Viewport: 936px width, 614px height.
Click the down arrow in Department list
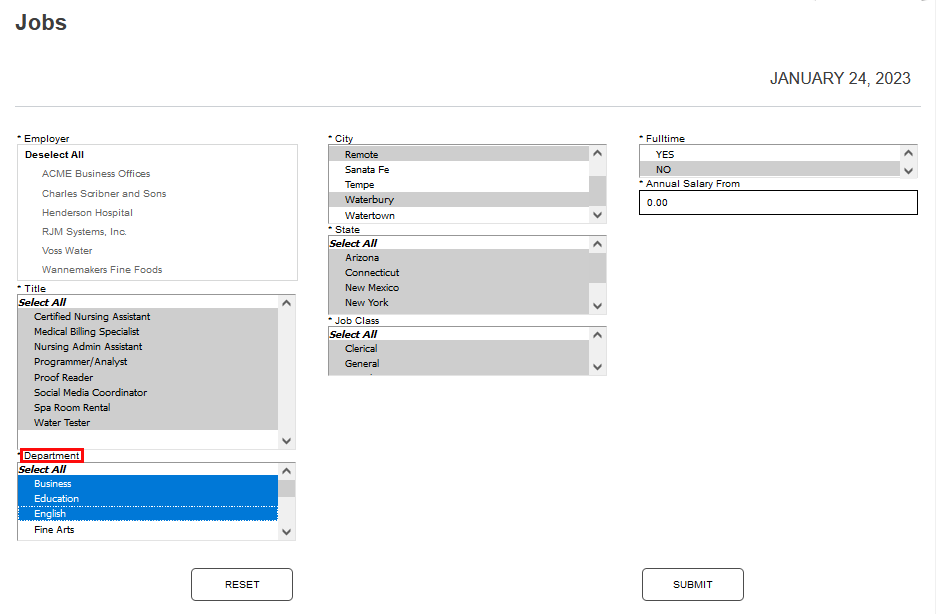tap(287, 532)
